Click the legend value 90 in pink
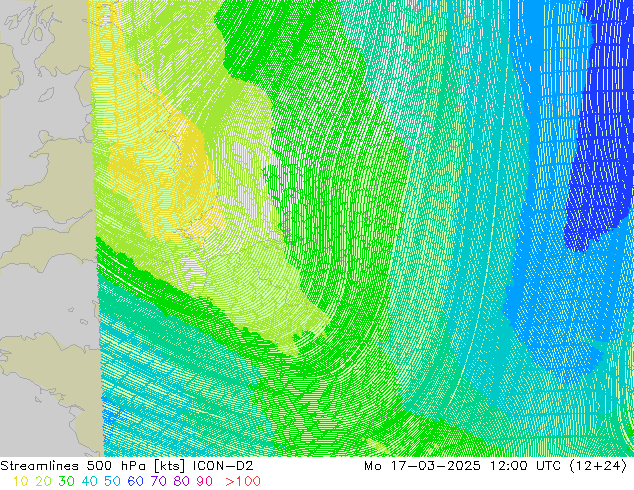This screenshot has width=634, height=490. point(205,481)
